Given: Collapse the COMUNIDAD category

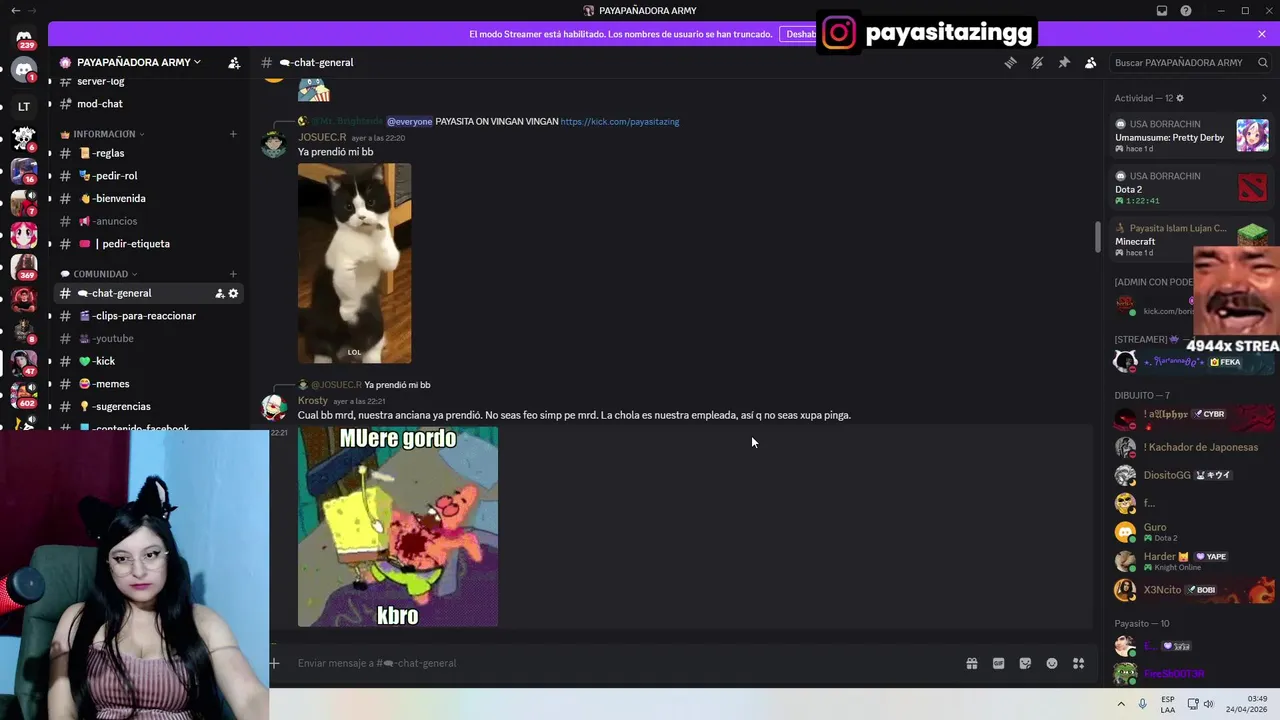Looking at the screenshot, I should [x=99, y=274].
